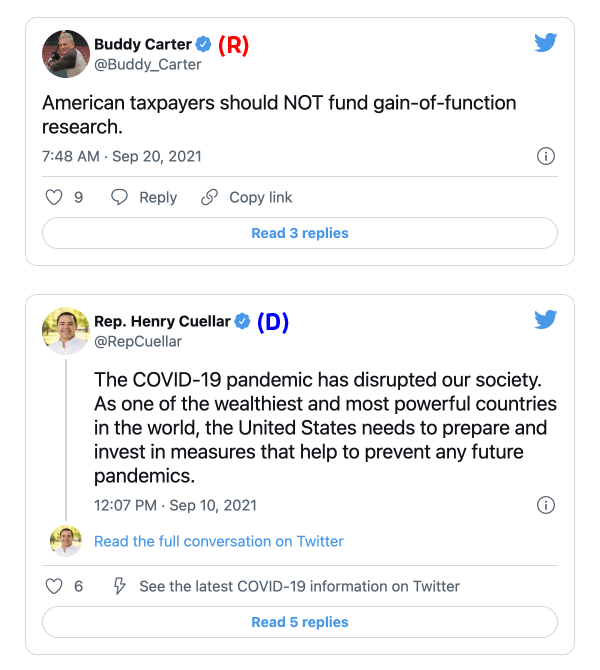The width and height of the screenshot is (600, 670).
Task: Open the info icon on Henry Cuellar's tweet
Action: point(546,504)
